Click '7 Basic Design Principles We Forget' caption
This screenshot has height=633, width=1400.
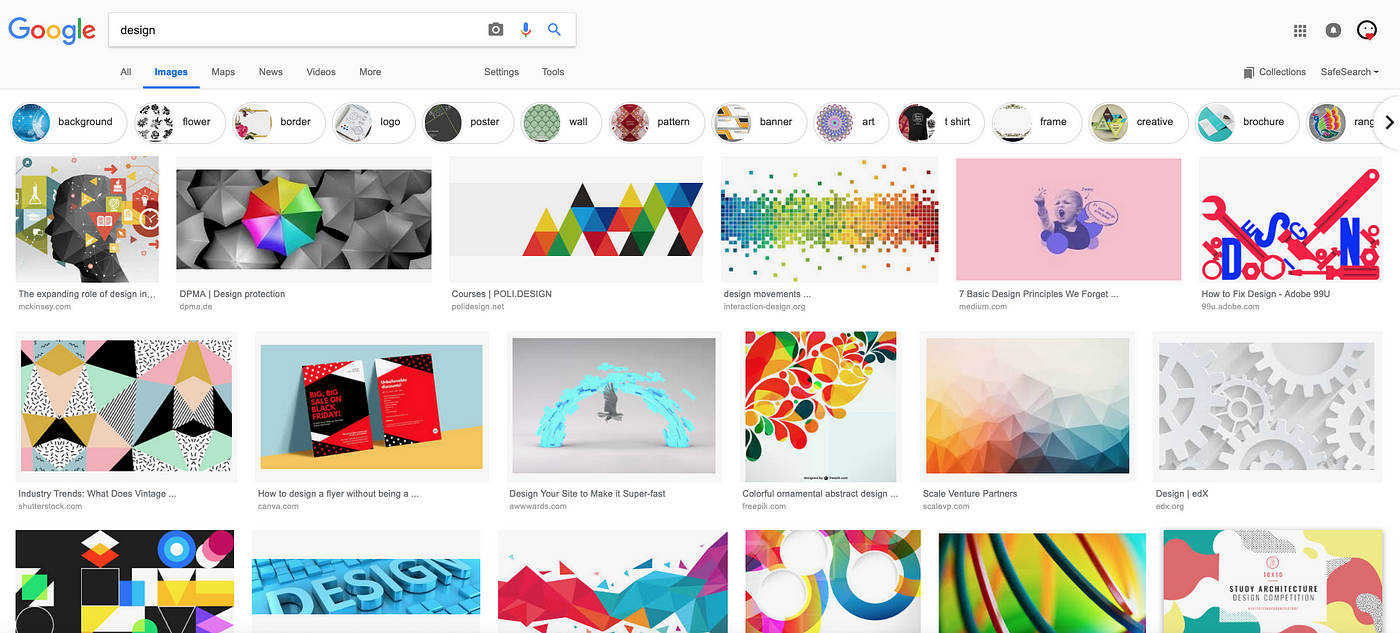[x=1038, y=294]
